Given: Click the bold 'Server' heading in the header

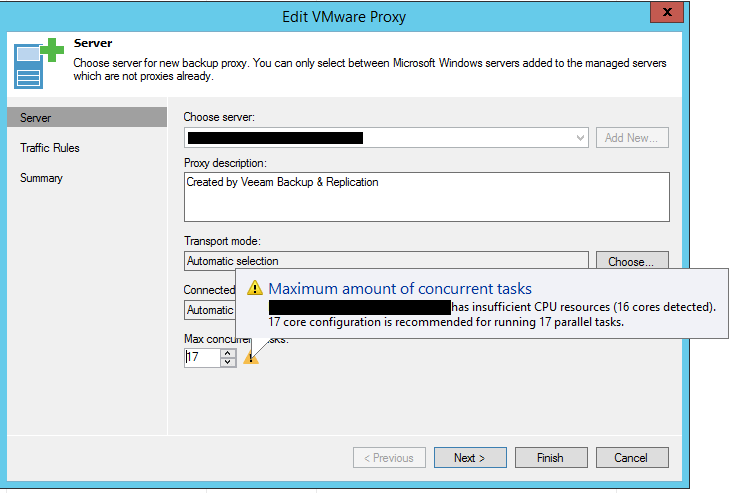Looking at the screenshot, I should click(93, 43).
